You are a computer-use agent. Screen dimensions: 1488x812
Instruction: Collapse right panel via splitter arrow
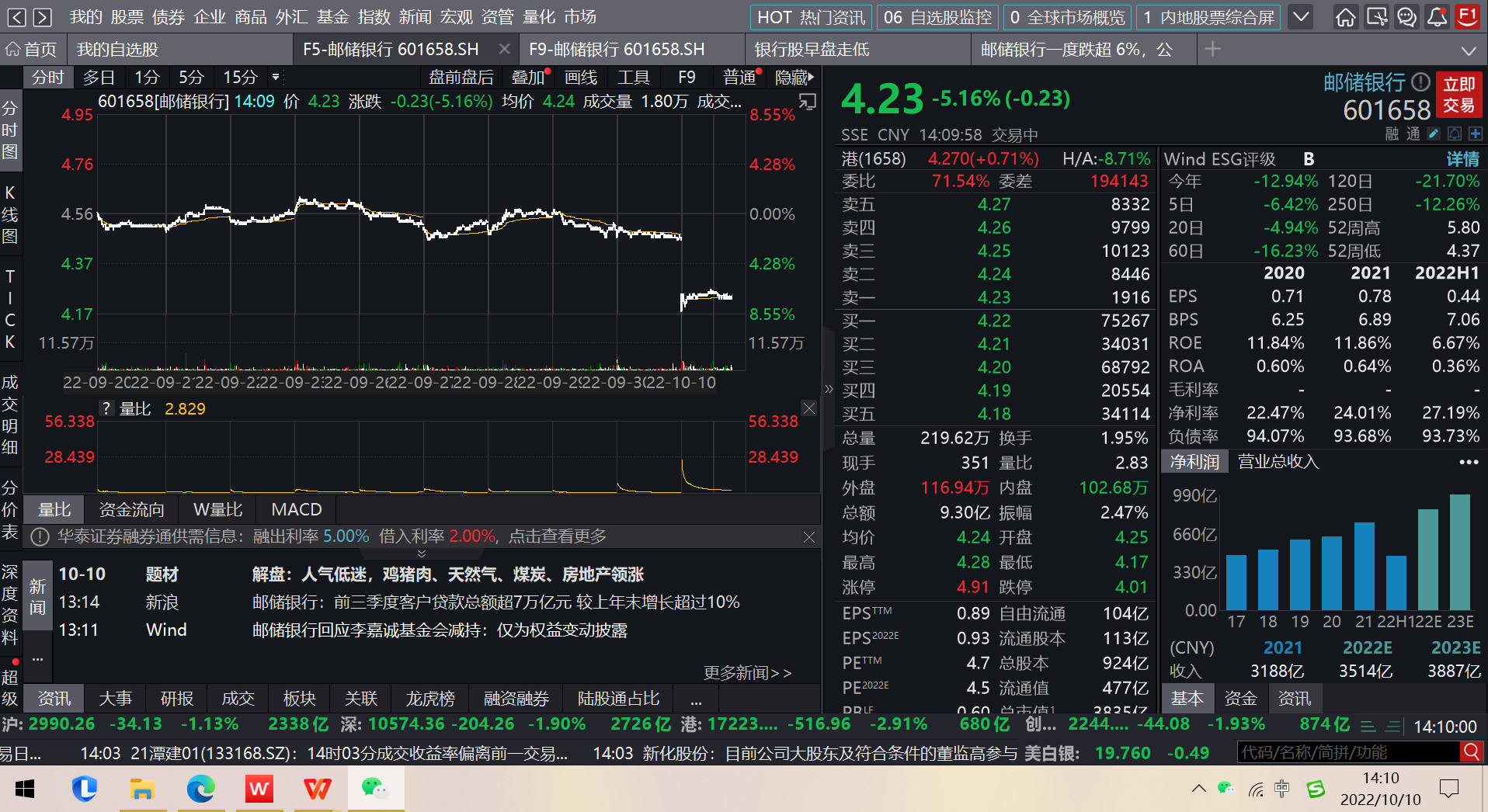point(828,389)
